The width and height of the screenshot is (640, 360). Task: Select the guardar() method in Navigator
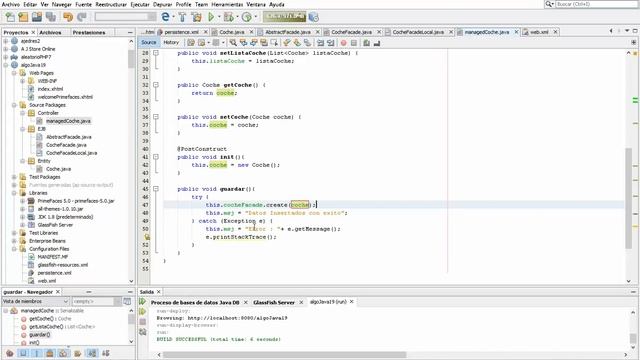click(x=40, y=335)
